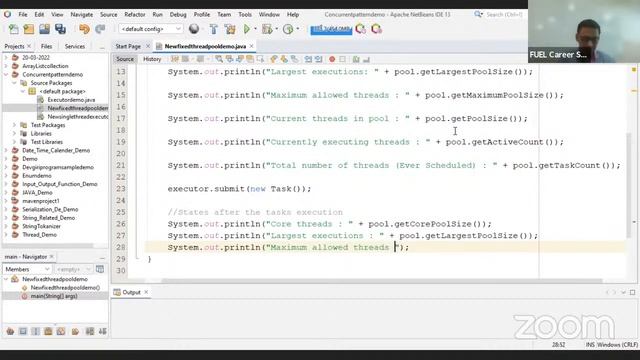Click the editor vertical scrollbar

click(630, 186)
